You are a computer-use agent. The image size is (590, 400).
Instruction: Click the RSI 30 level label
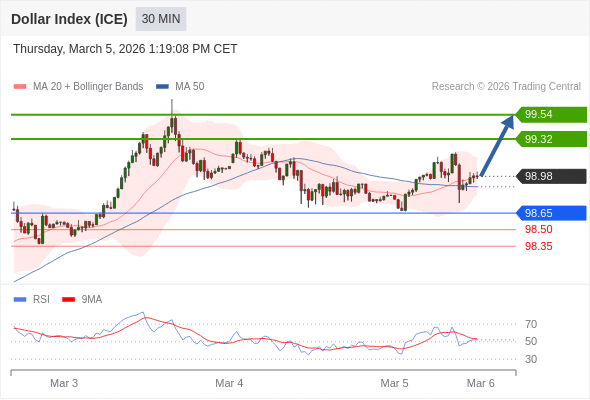(531, 359)
